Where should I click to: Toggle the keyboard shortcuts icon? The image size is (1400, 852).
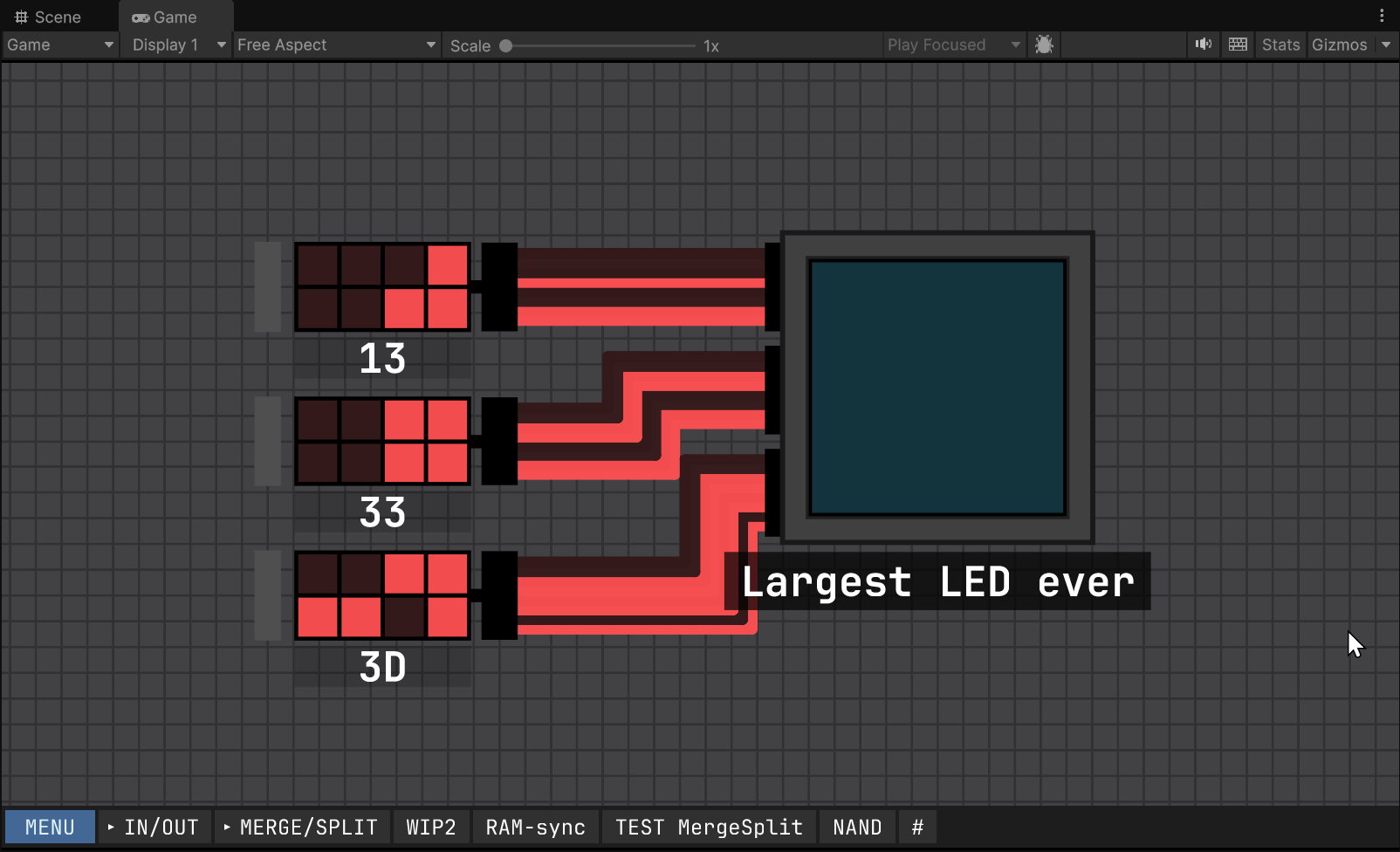[1238, 45]
